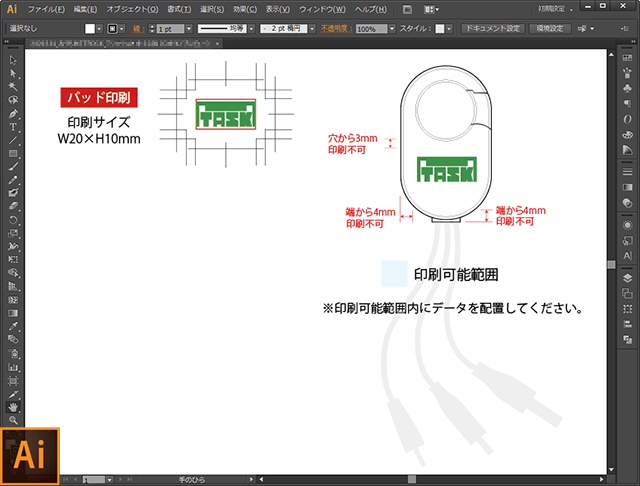The height and width of the screenshot is (486, 640).
Task: Click the 線 stroke link label
Action: click(x=137, y=29)
